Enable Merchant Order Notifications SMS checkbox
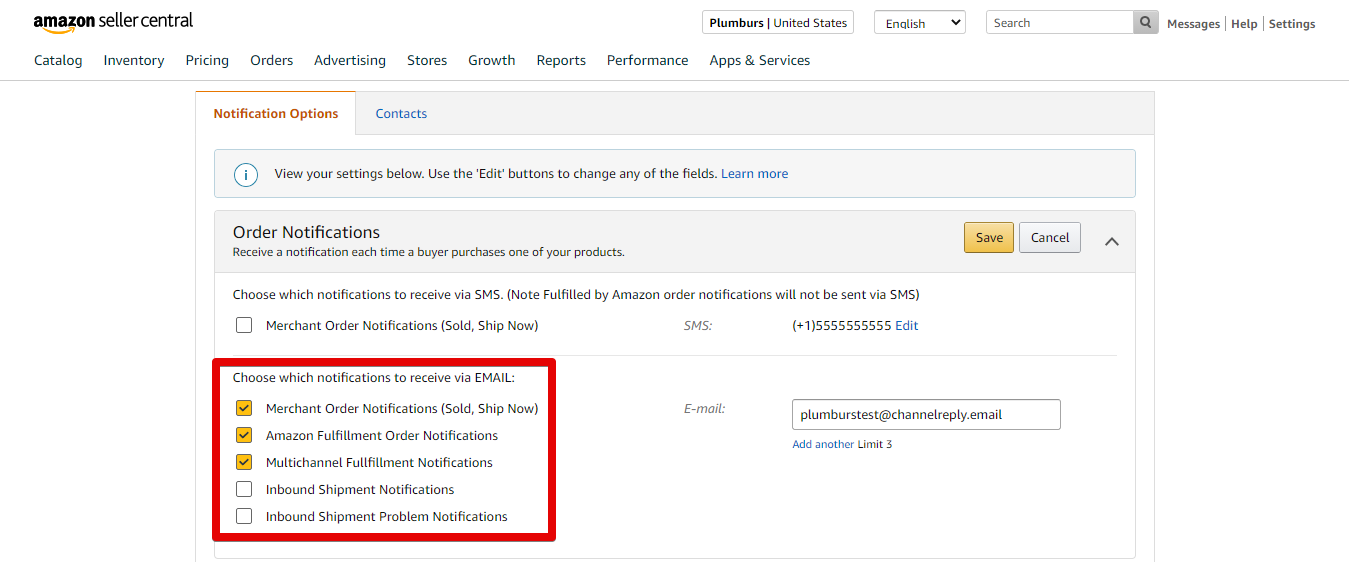Screen dimensions: 1349x562 (x=244, y=325)
